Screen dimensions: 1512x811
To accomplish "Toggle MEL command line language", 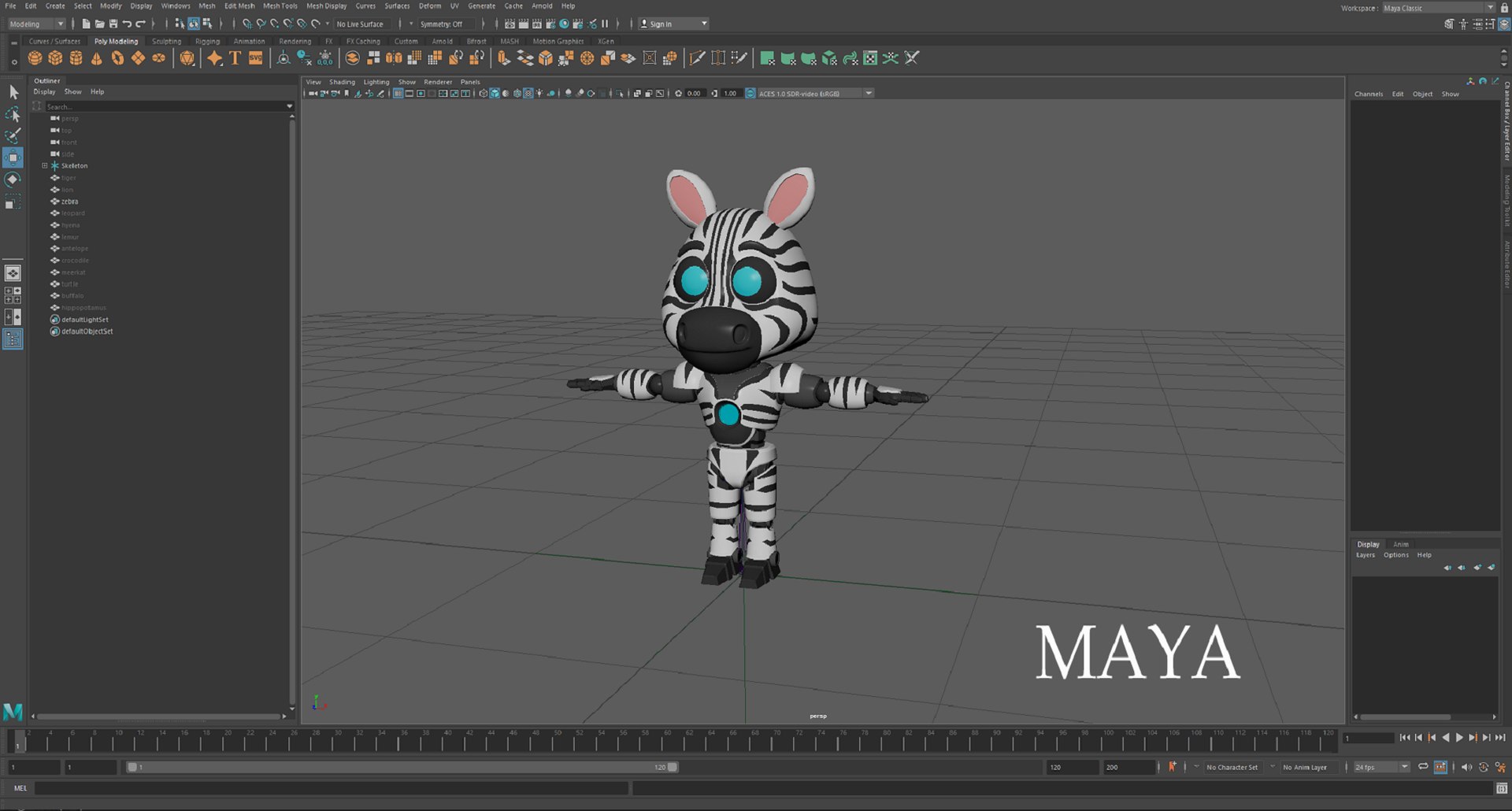I will (20, 788).
